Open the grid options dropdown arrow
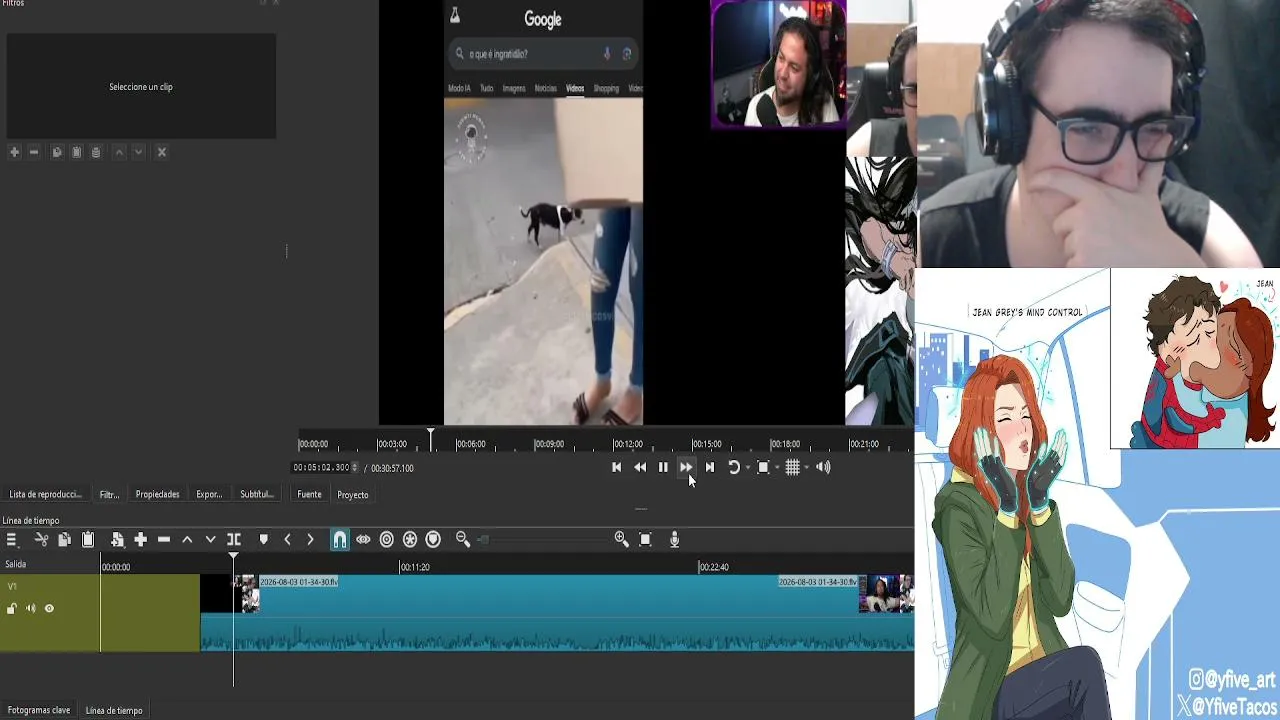 tap(806, 468)
